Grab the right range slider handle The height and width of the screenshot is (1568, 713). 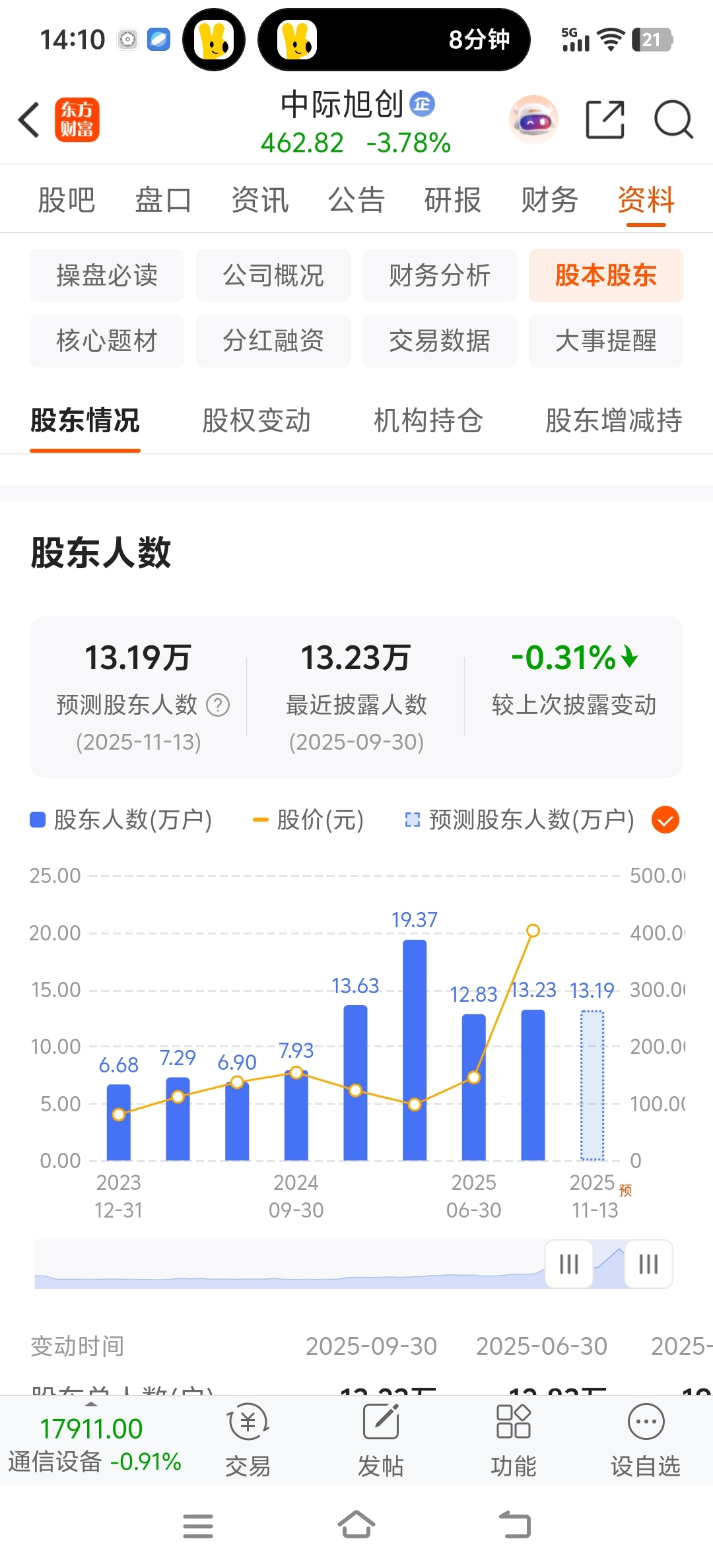click(649, 1264)
